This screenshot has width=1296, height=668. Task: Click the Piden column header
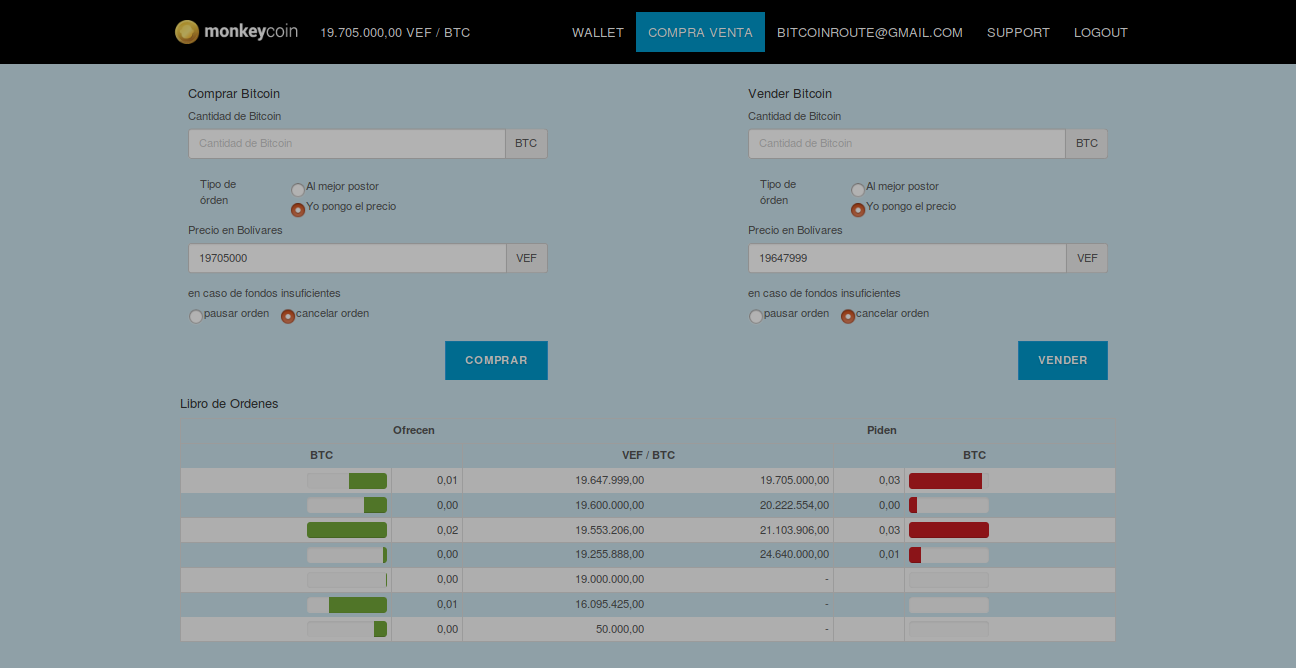(x=882, y=430)
